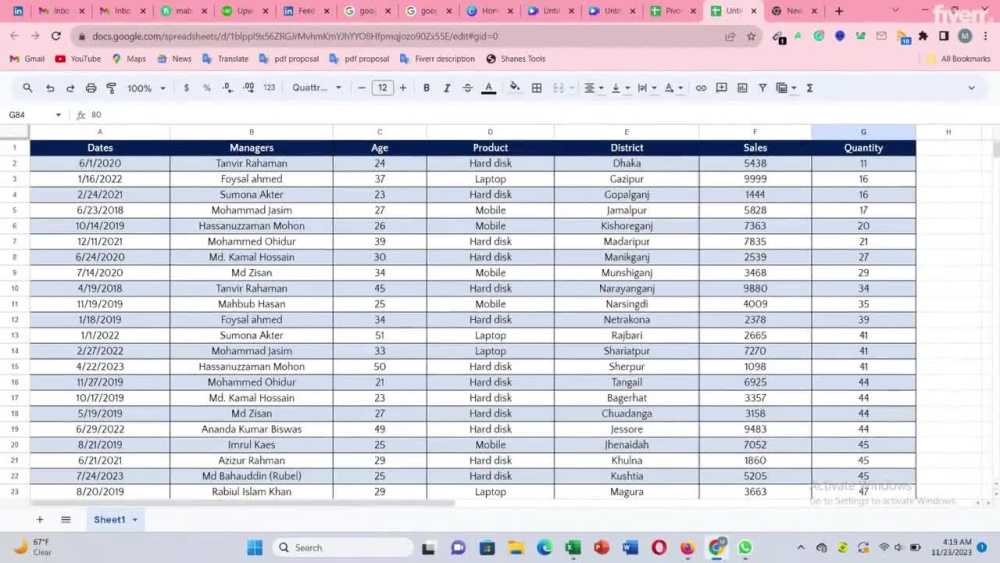Screen dimensions: 1000x563
Task: Switch to the Upwork browser tab
Action: point(244,11)
